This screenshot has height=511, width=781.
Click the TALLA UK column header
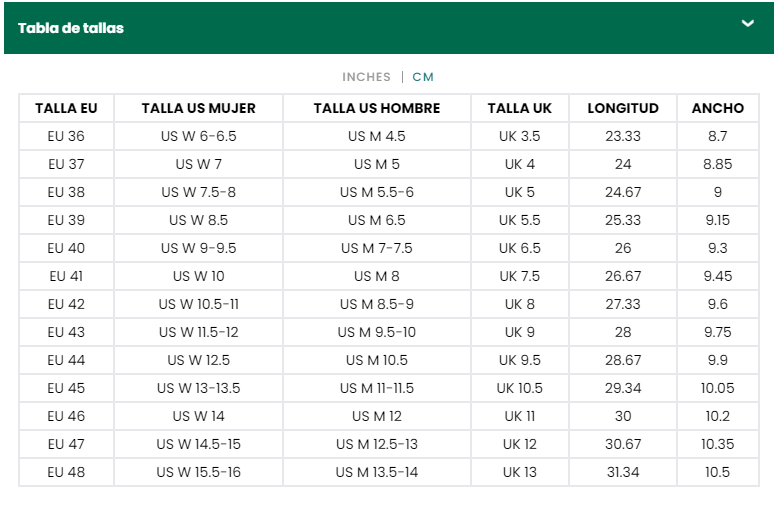[520, 108]
